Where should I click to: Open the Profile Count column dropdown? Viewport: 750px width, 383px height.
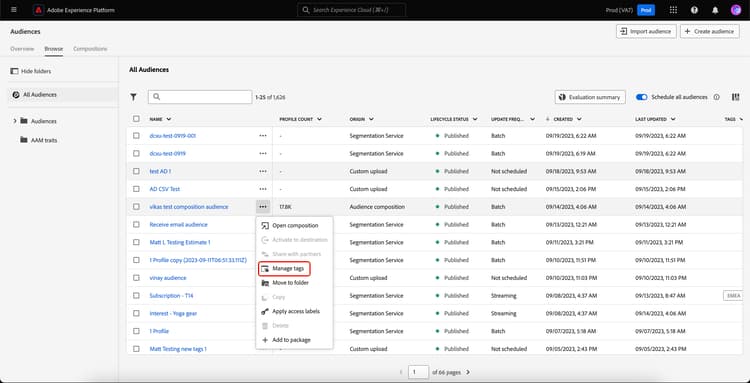click(319, 119)
